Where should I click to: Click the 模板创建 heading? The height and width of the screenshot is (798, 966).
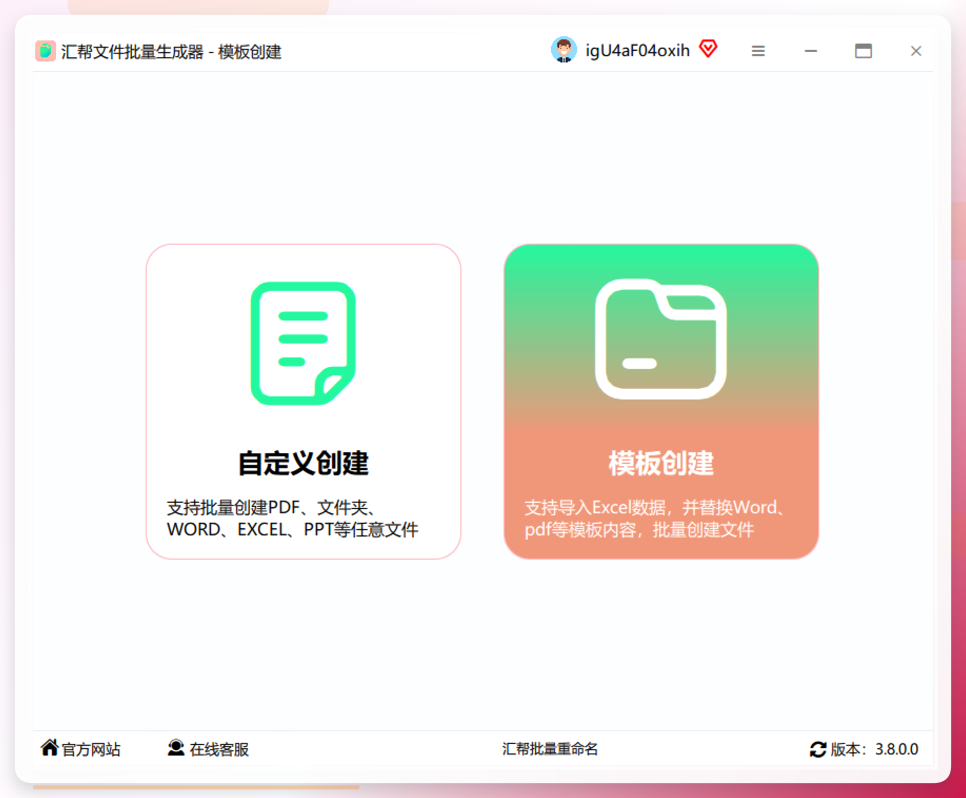pyautogui.click(x=661, y=463)
